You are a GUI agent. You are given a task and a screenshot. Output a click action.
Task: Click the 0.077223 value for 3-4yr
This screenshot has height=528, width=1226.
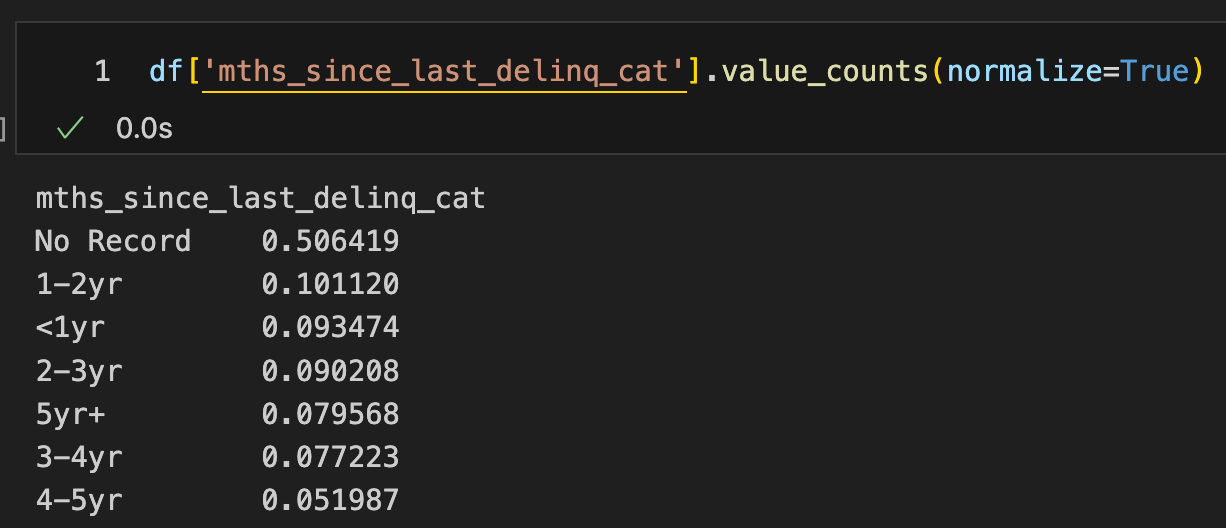[x=330, y=457]
